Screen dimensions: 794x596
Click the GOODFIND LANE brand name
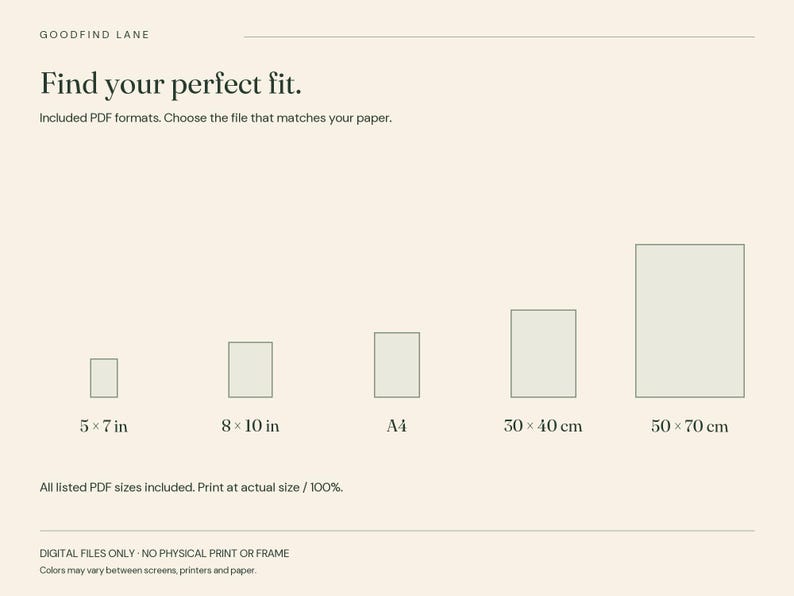tap(95, 35)
